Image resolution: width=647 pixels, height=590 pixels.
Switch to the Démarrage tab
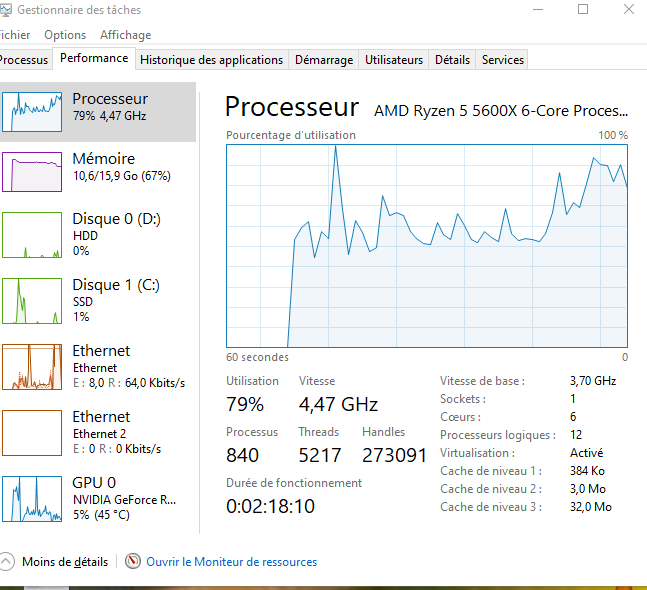[324, 60]
